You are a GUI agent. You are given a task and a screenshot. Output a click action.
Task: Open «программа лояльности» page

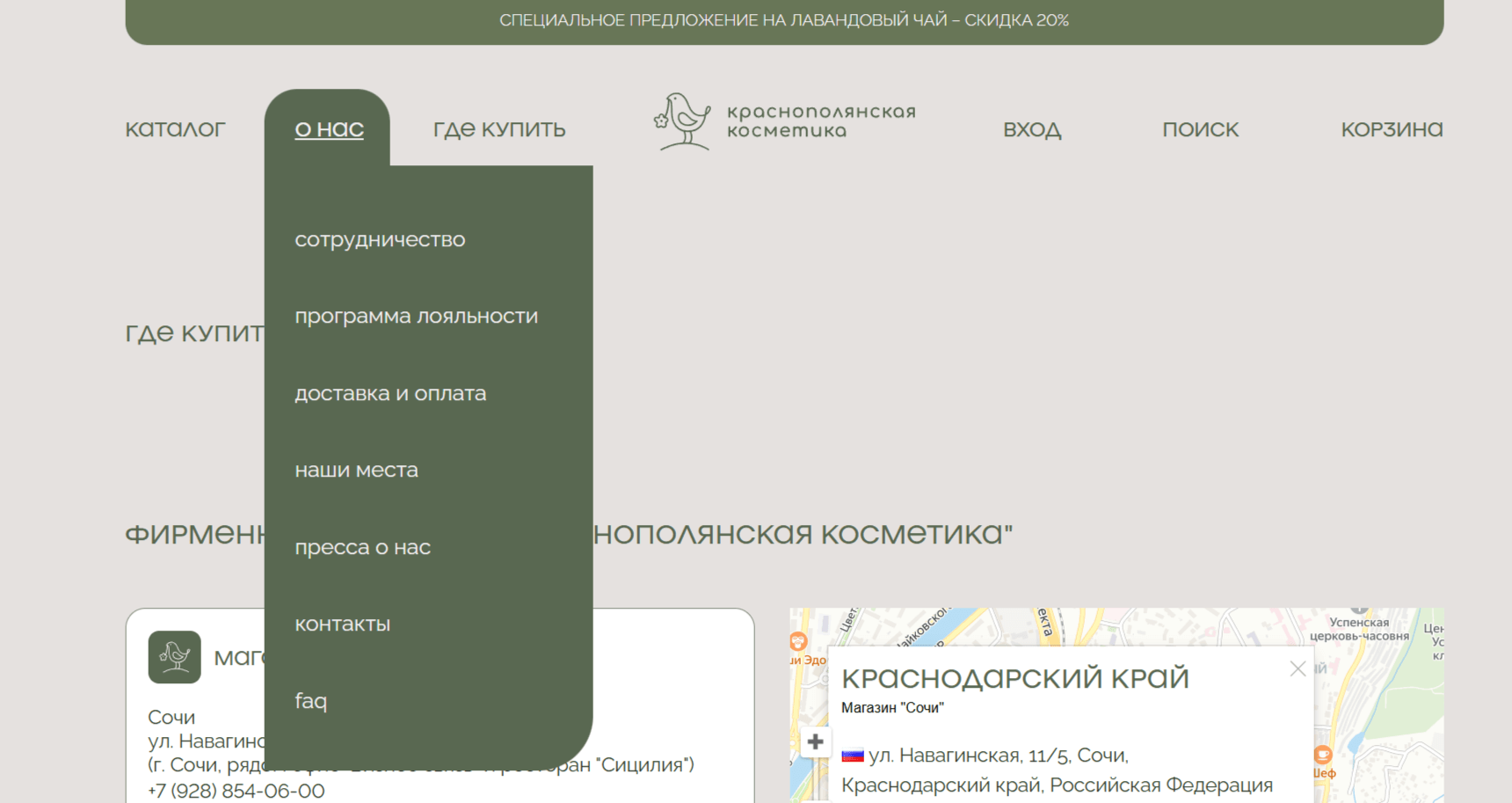coord(416,317)
